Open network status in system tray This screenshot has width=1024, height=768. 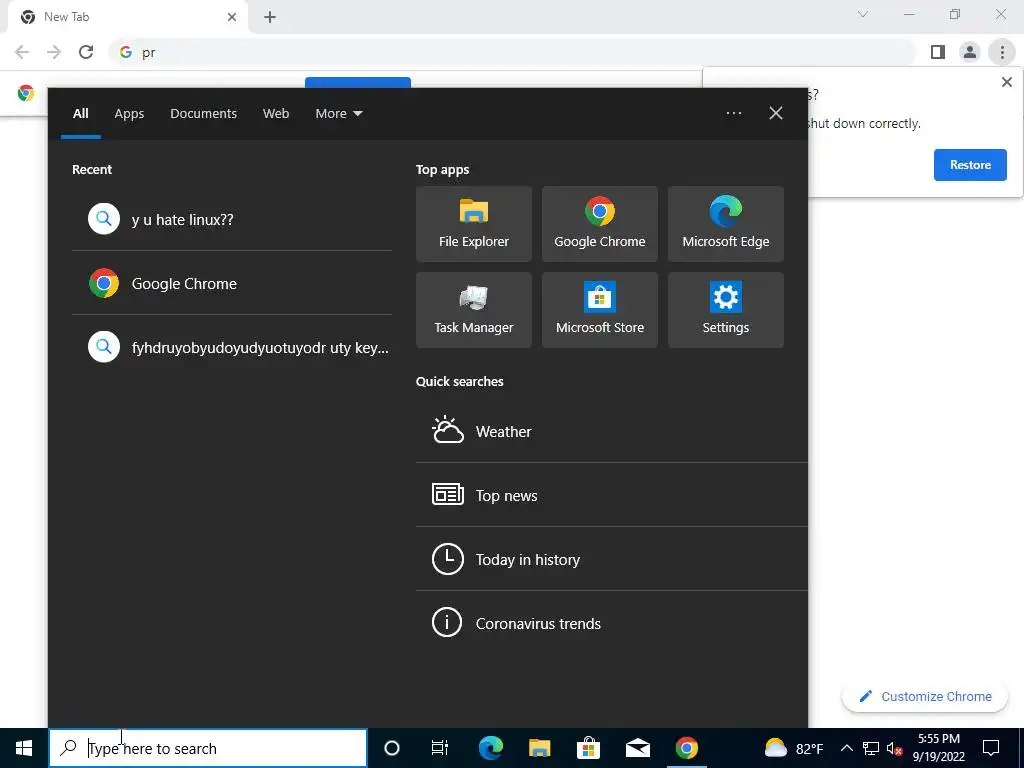(871, 748)
